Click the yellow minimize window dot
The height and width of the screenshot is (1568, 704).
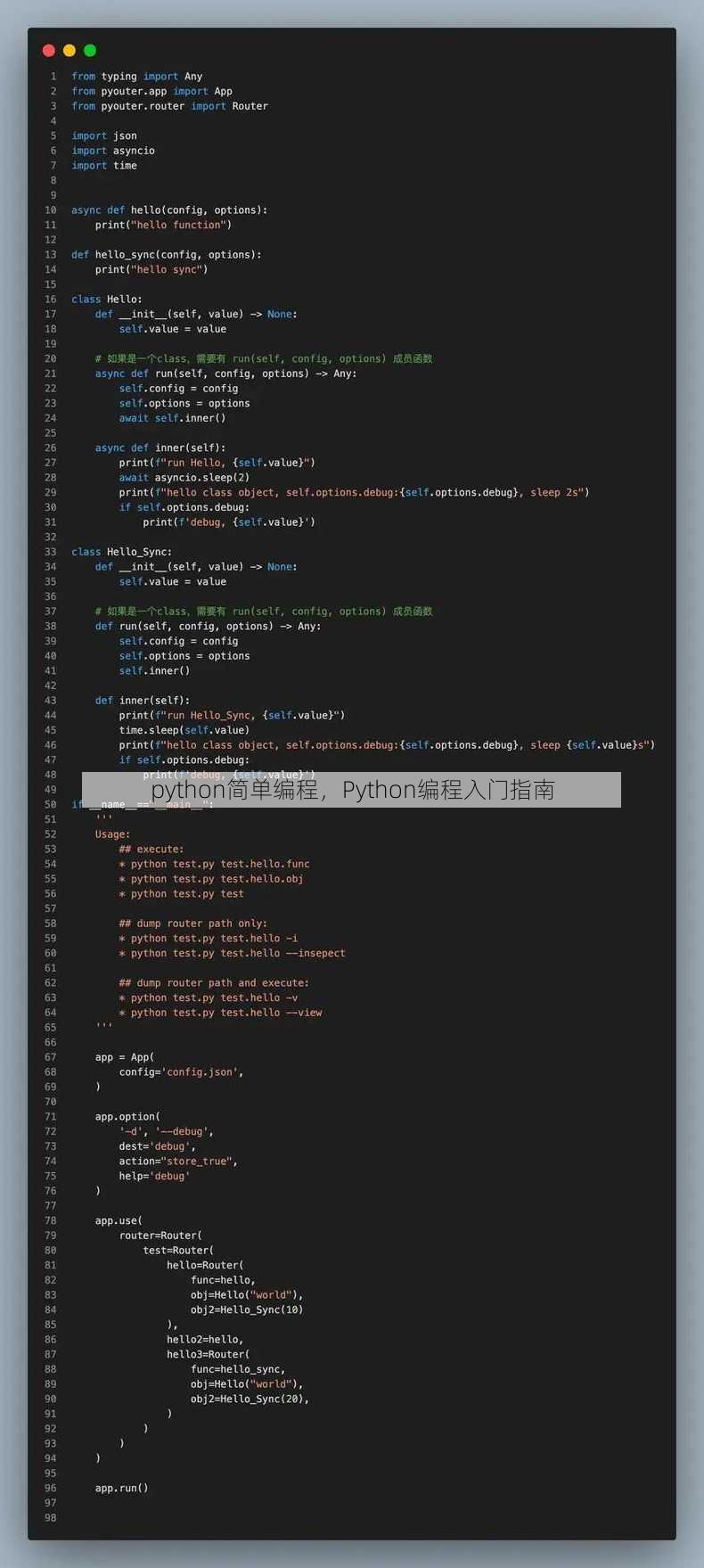70,51
